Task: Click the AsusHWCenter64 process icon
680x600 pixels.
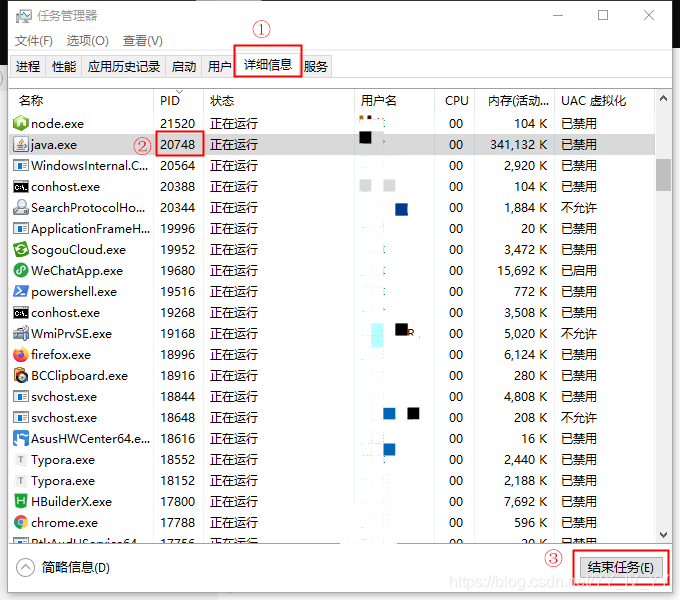Action: [20, 438]
